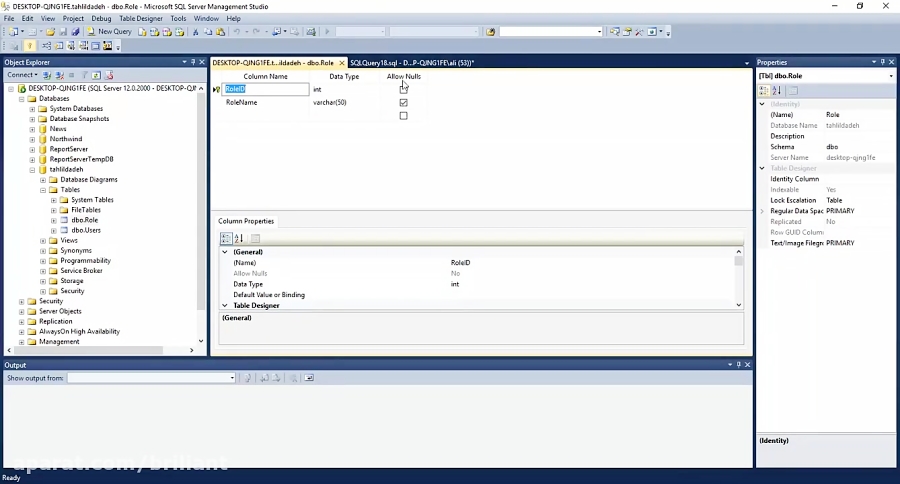This screenshot has width=900, height=484.
Task: Open the [Tbl] dbo.Role properties dropdown
Action: click(891, 76)
